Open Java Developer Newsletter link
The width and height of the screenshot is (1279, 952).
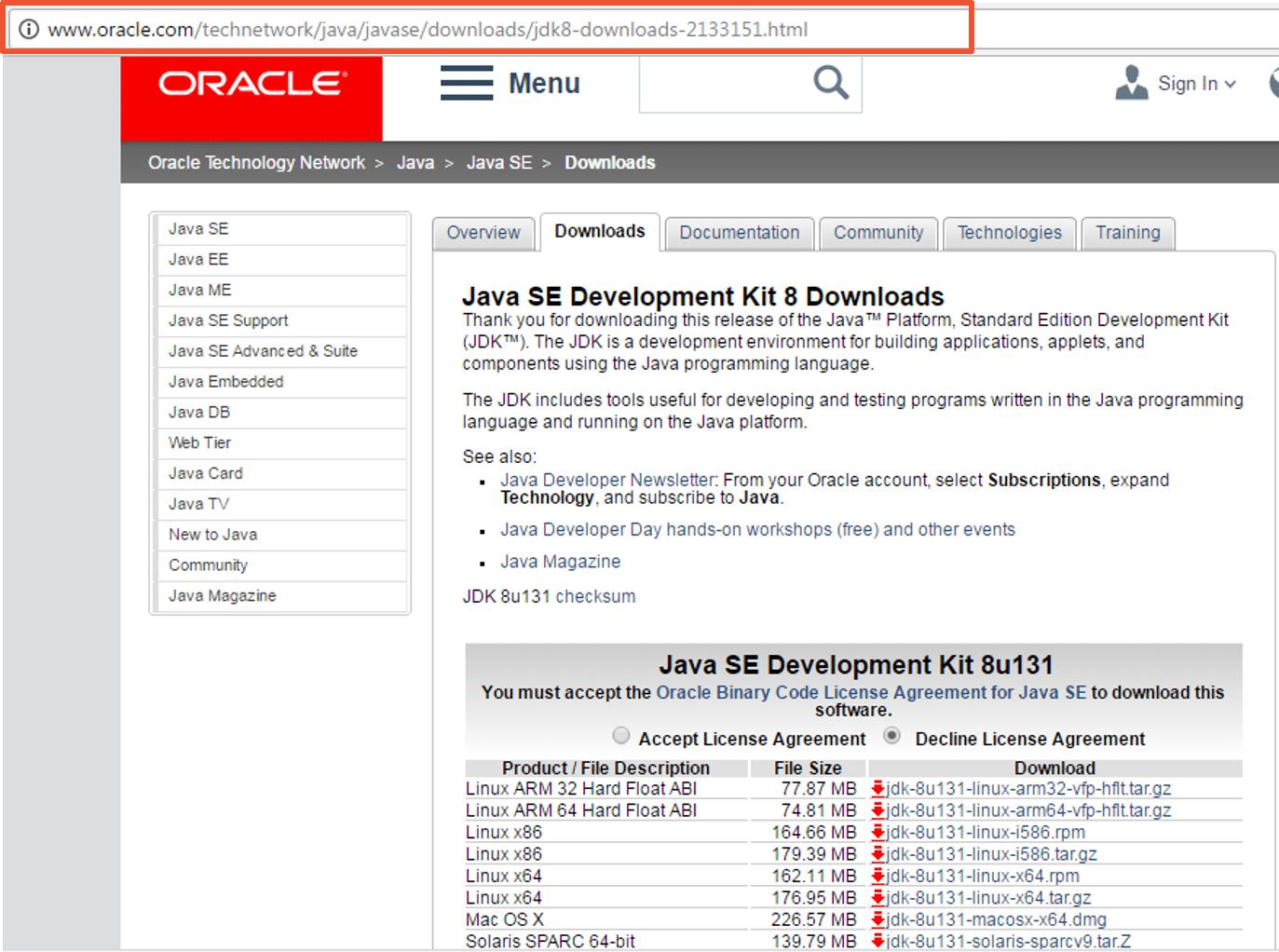pos(608,480)
